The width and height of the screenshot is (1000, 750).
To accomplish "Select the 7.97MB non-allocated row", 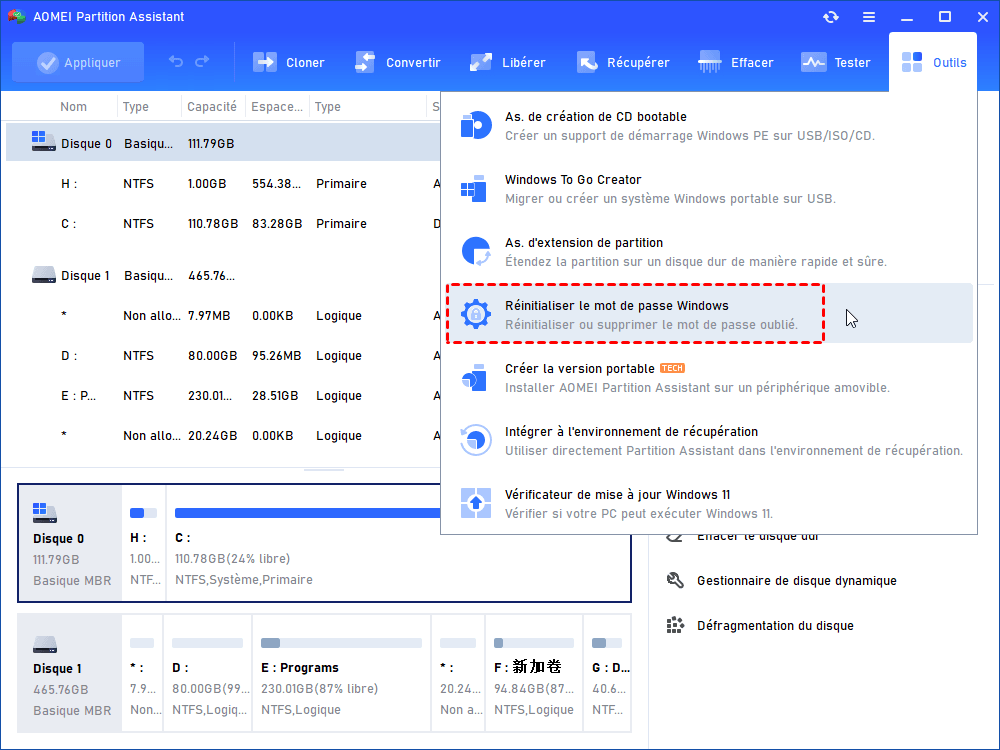I will [223, 316].
